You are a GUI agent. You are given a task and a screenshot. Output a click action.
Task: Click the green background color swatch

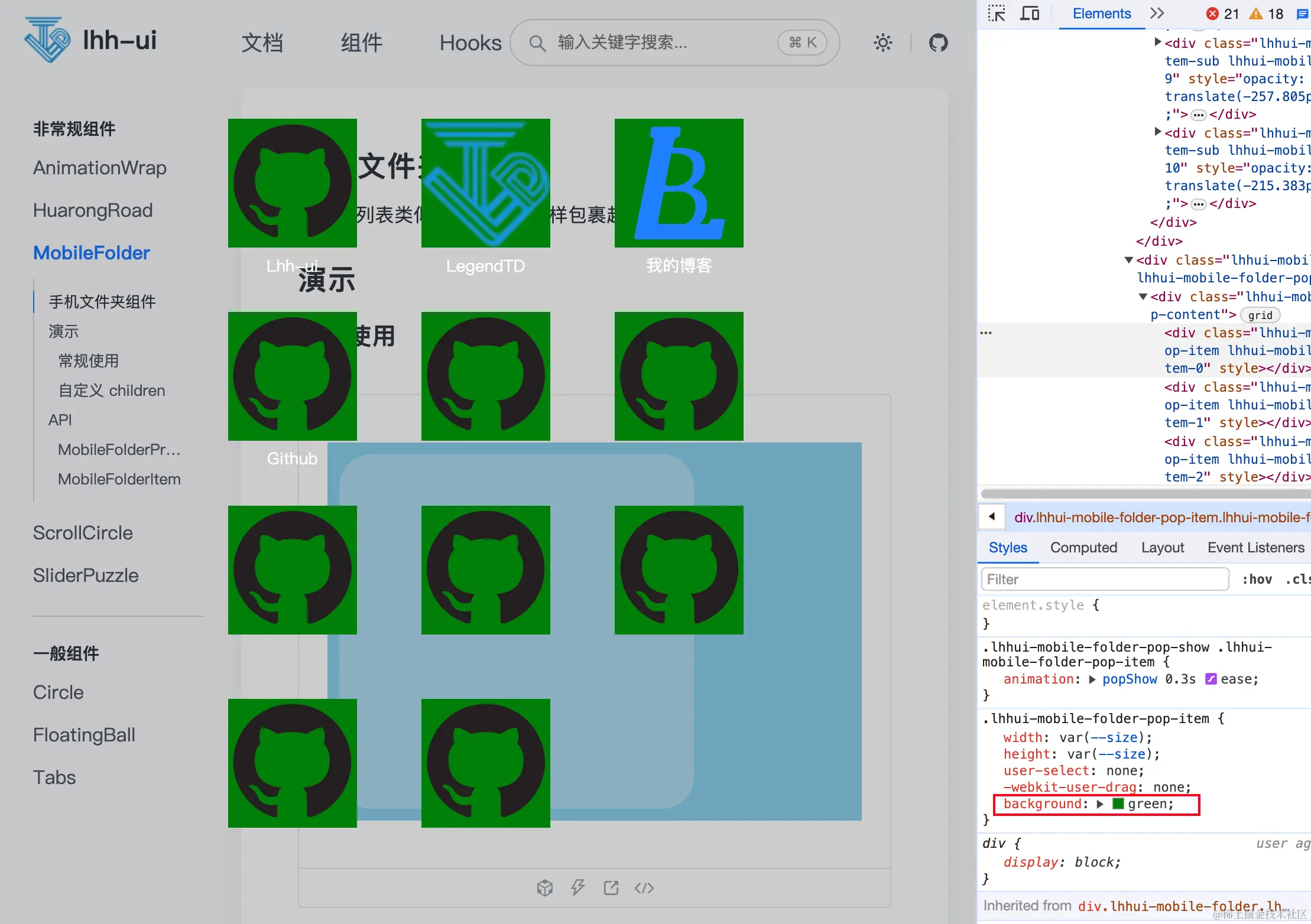pyautogui.click(x=1118, y=804)
